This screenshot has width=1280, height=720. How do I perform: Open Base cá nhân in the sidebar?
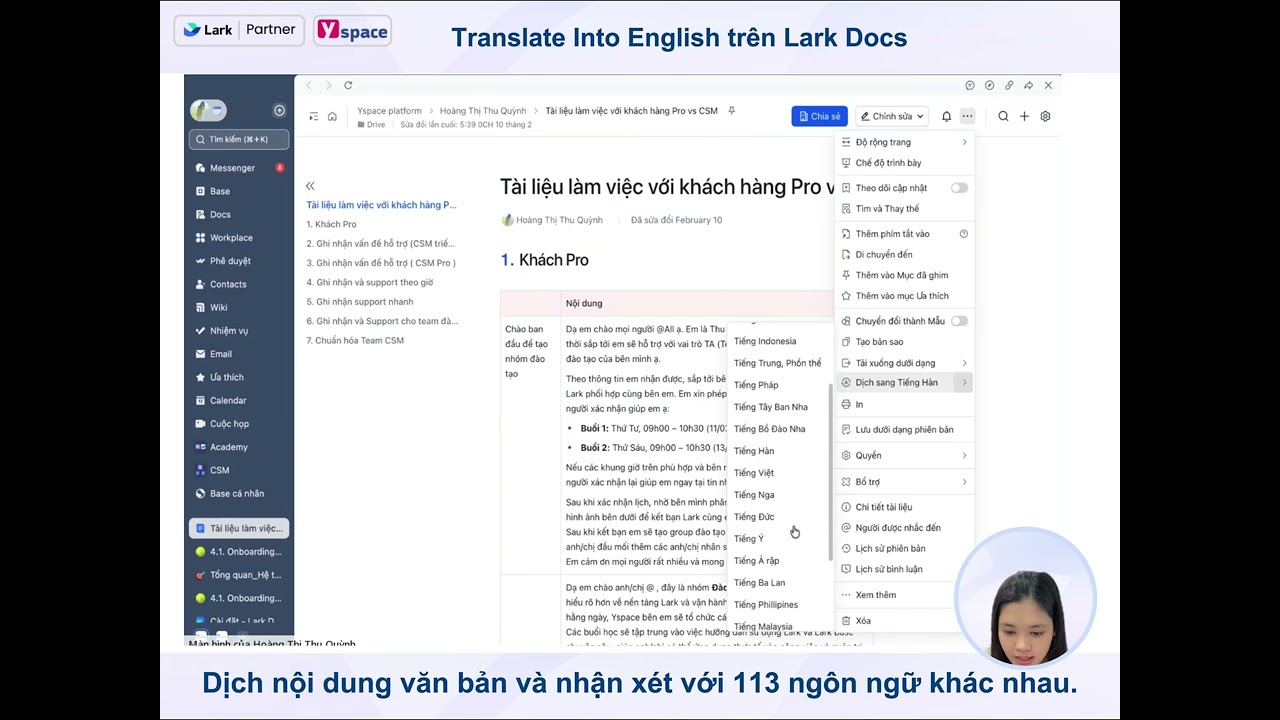239,493
